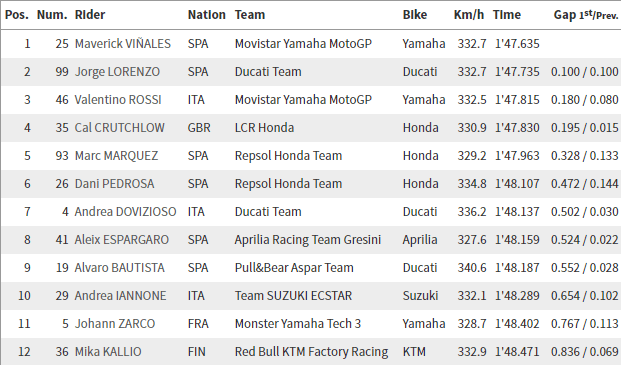Select Aleix ESPARGARO entry
Image resolution: width=622 pixels, height=365 pixels.
(x=122, y=240)
